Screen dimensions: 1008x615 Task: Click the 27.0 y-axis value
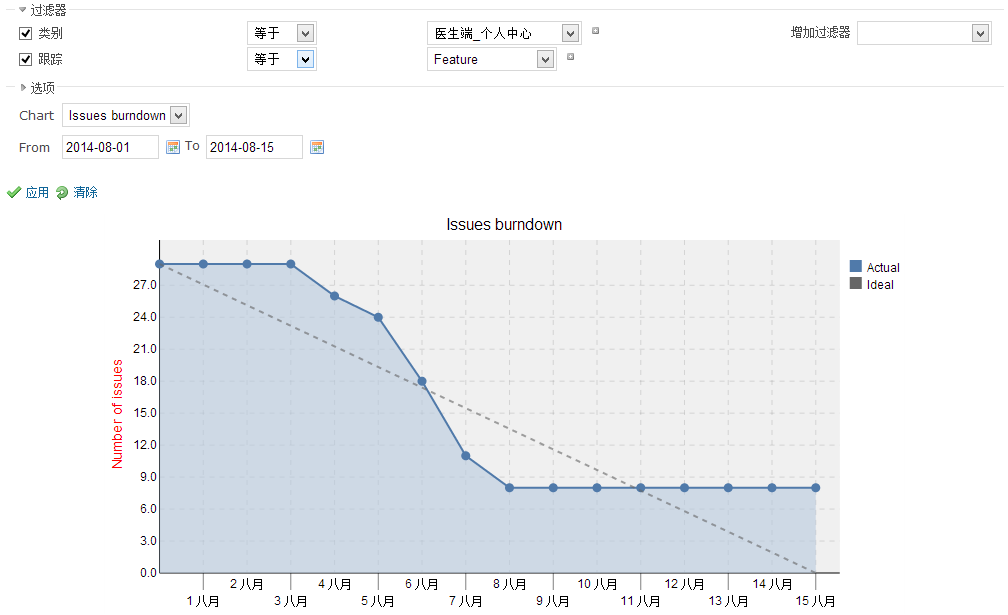[145, 285]
